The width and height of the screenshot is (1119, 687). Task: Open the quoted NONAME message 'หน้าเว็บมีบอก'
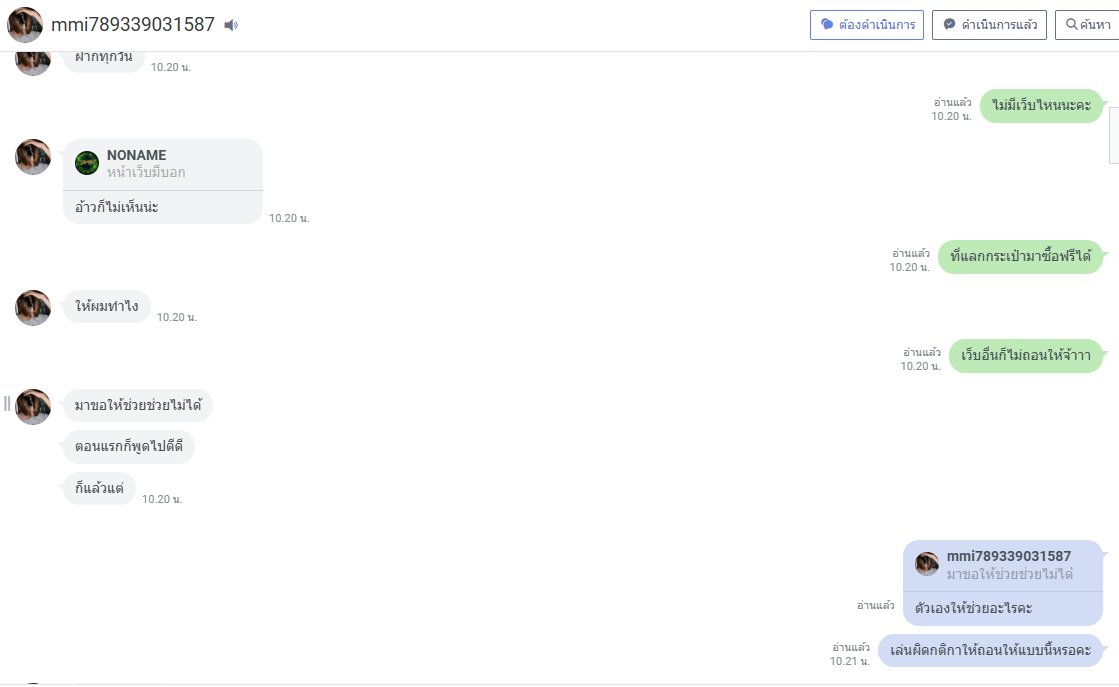pos(163,164)
